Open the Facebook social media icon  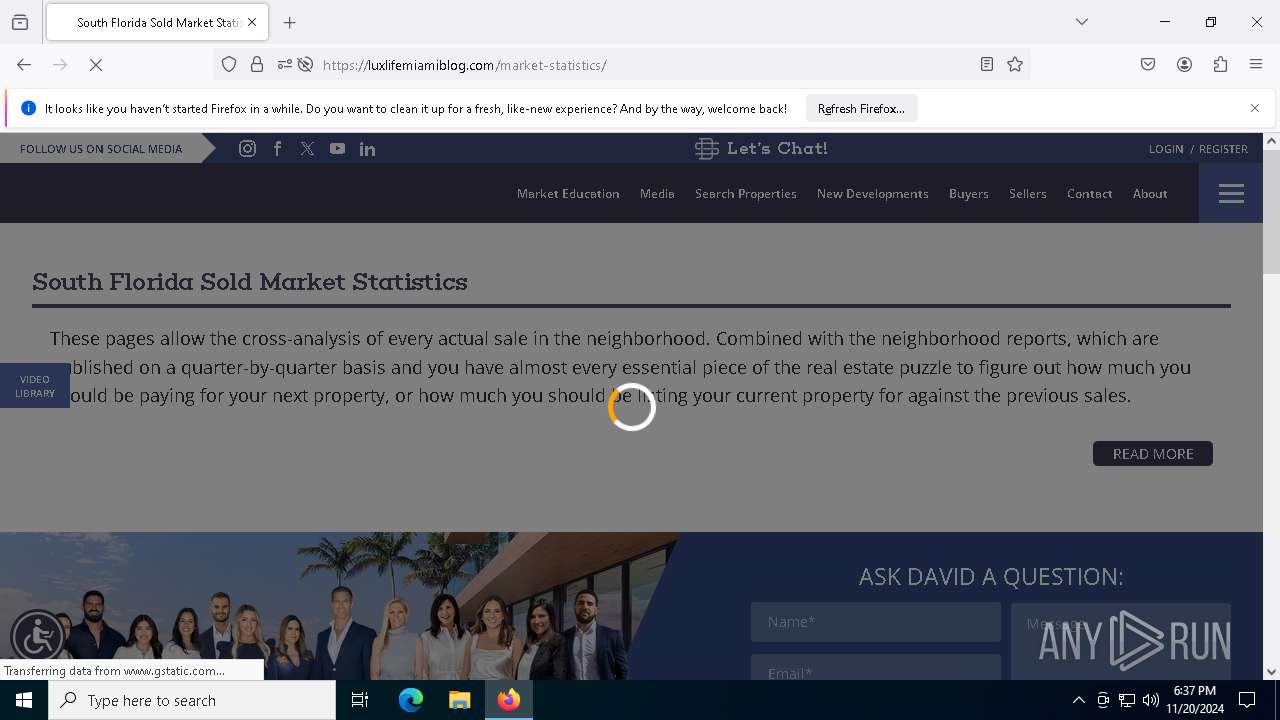pos(277,148)
